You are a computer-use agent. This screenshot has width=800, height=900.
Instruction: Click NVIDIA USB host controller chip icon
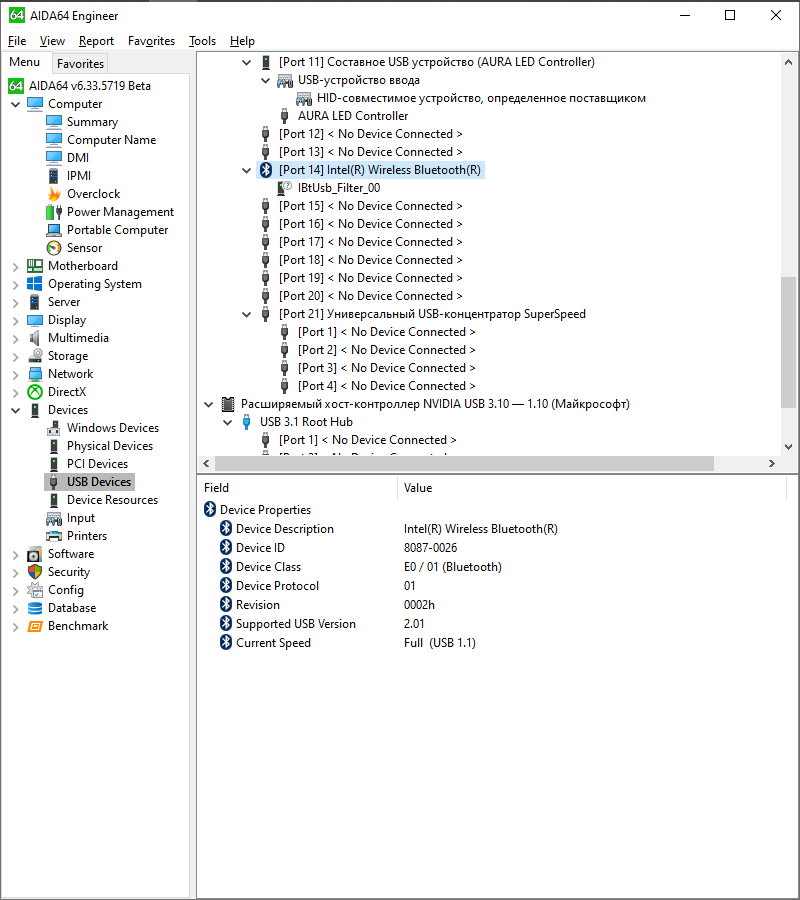(228, 404)
